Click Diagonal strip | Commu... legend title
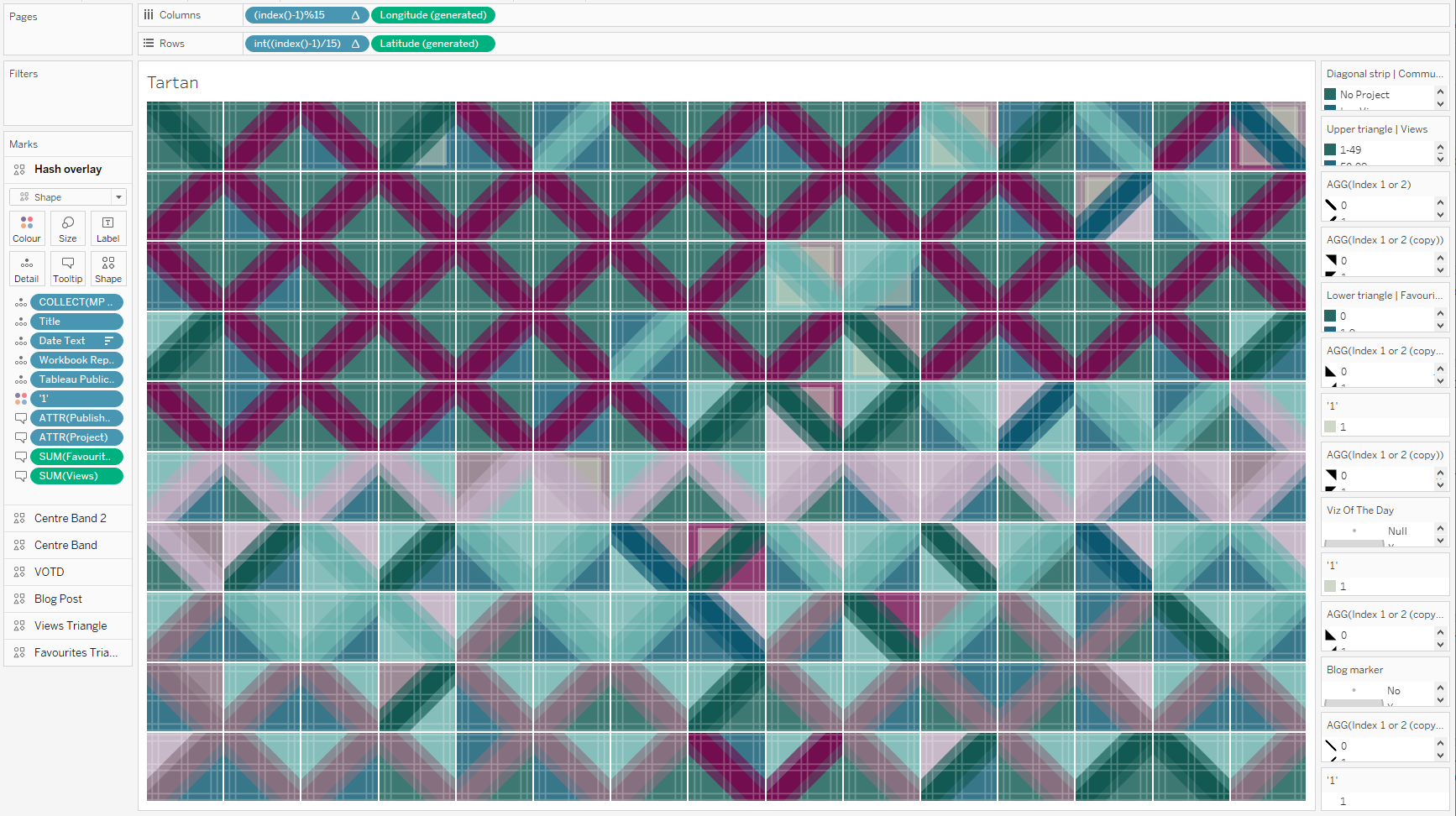Screen dimensions: 1456x816 (x=1385, y=74)
